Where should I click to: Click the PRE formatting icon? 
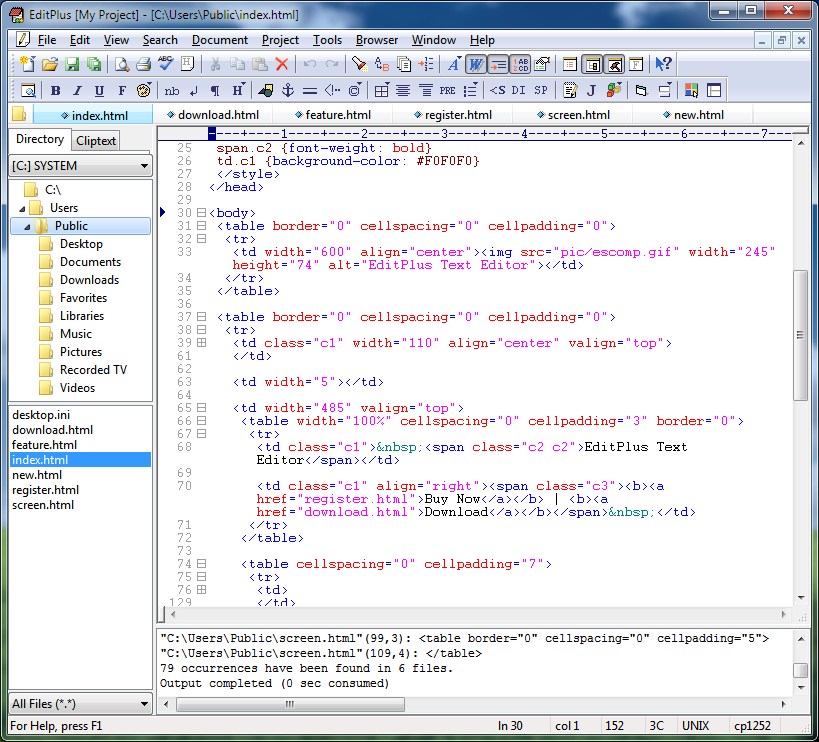click(x=446, y=90)
